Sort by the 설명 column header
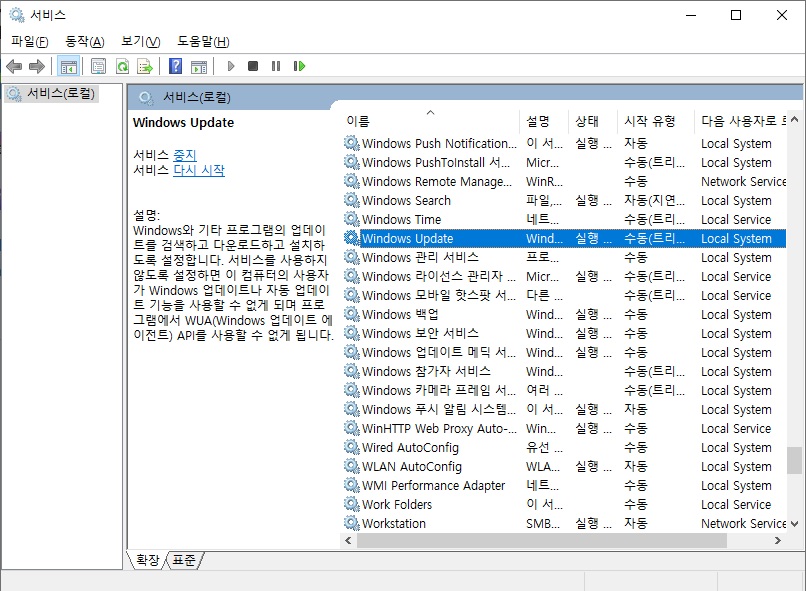 pyautogui.click(x=544, y=121)
